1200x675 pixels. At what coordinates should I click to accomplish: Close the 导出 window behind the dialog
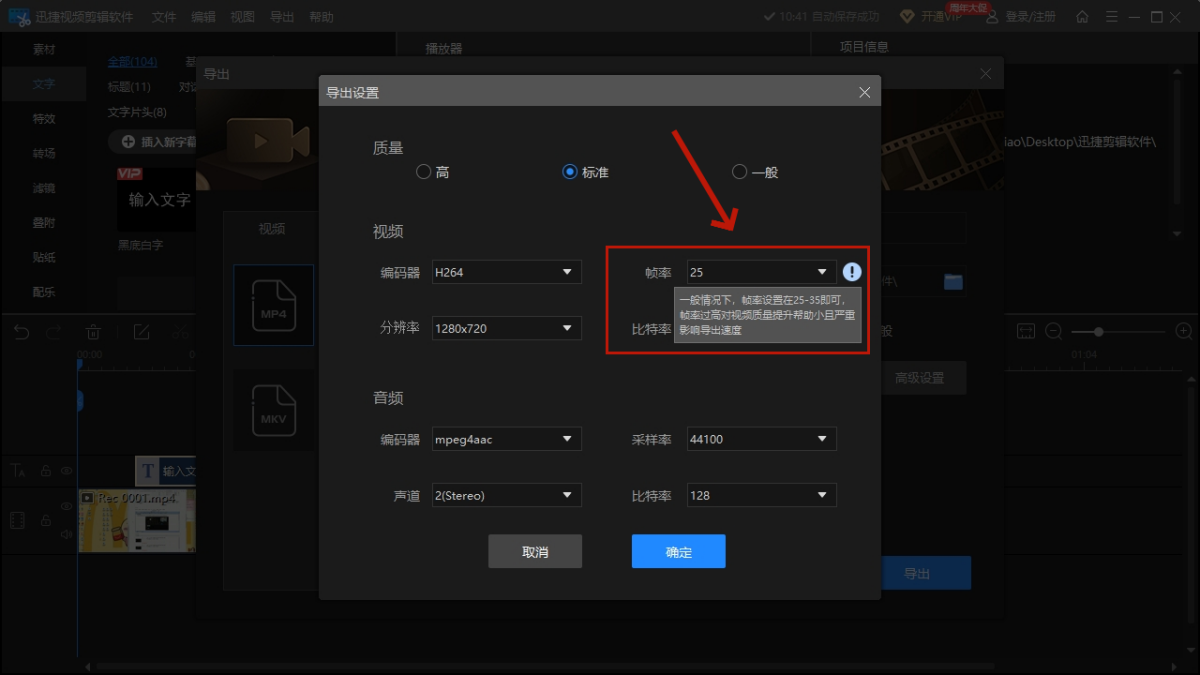986,74
